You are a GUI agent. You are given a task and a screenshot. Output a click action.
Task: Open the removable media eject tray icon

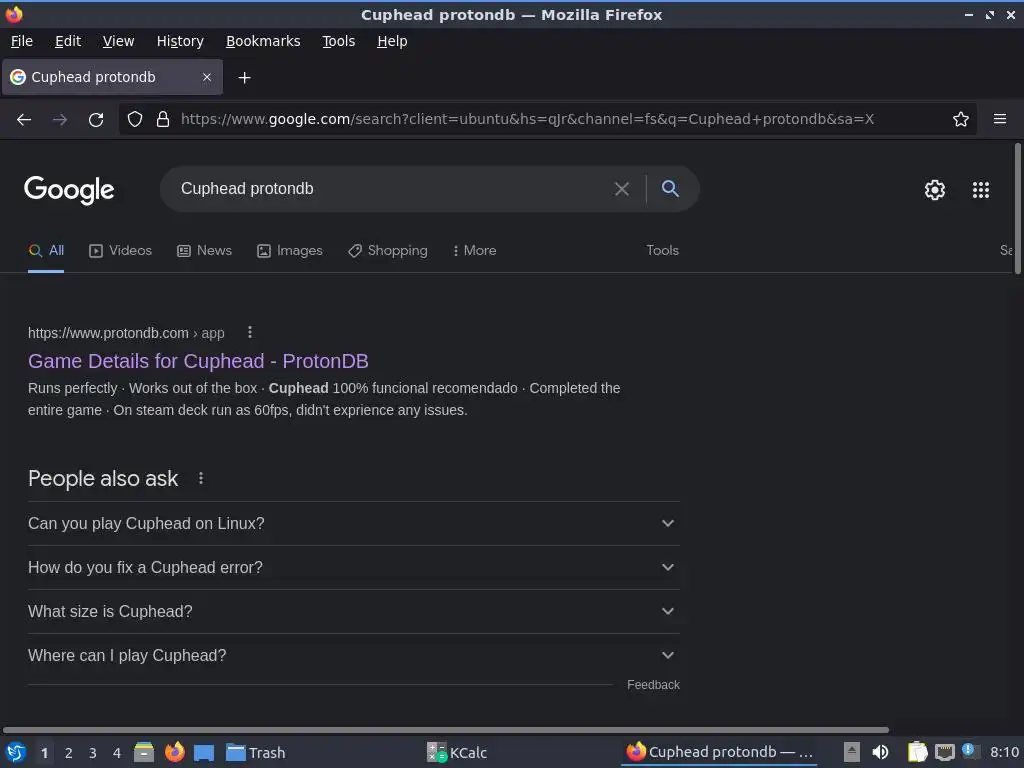pos(851,752)
